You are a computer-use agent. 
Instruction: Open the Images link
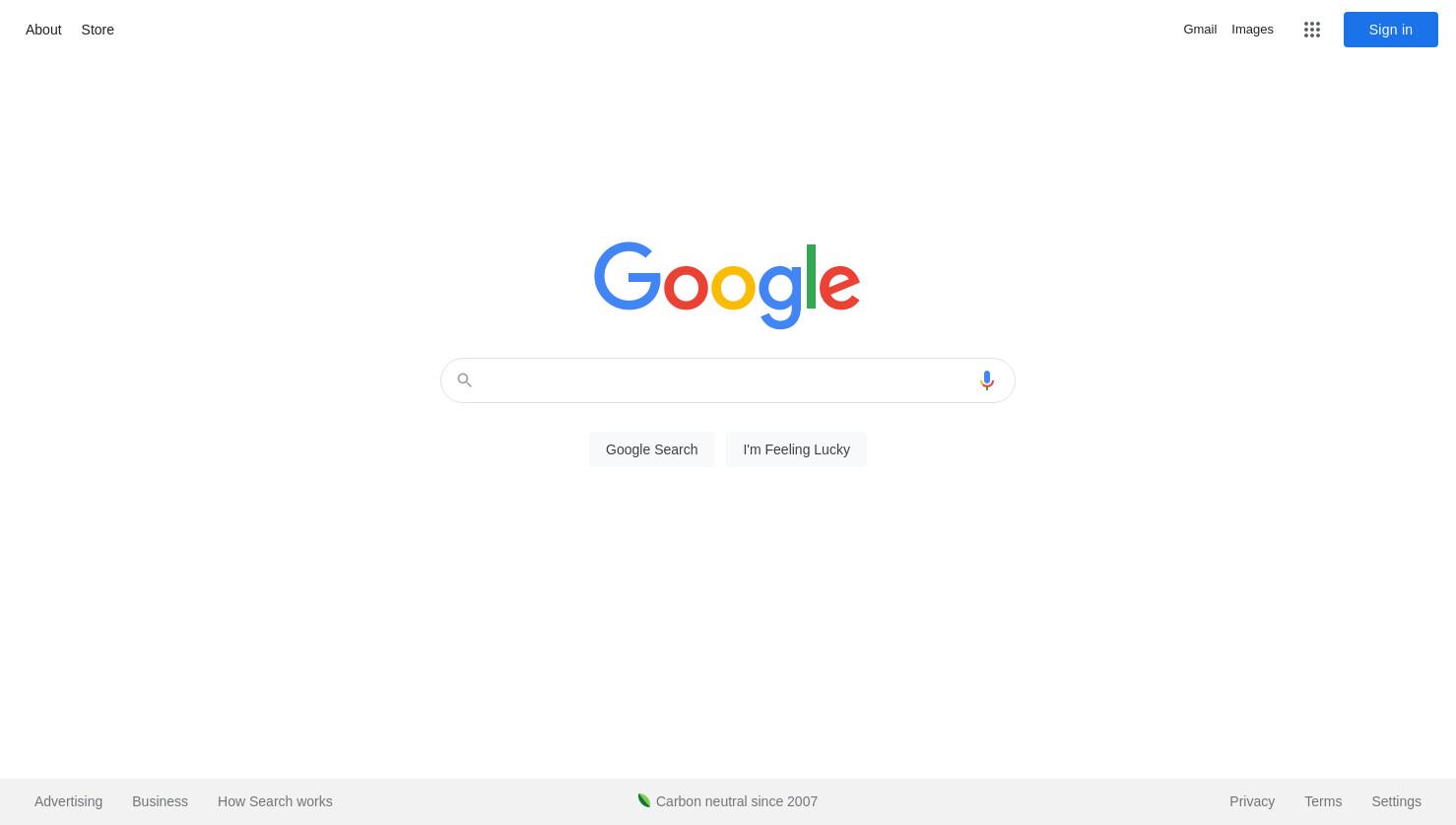point(1252,30)
